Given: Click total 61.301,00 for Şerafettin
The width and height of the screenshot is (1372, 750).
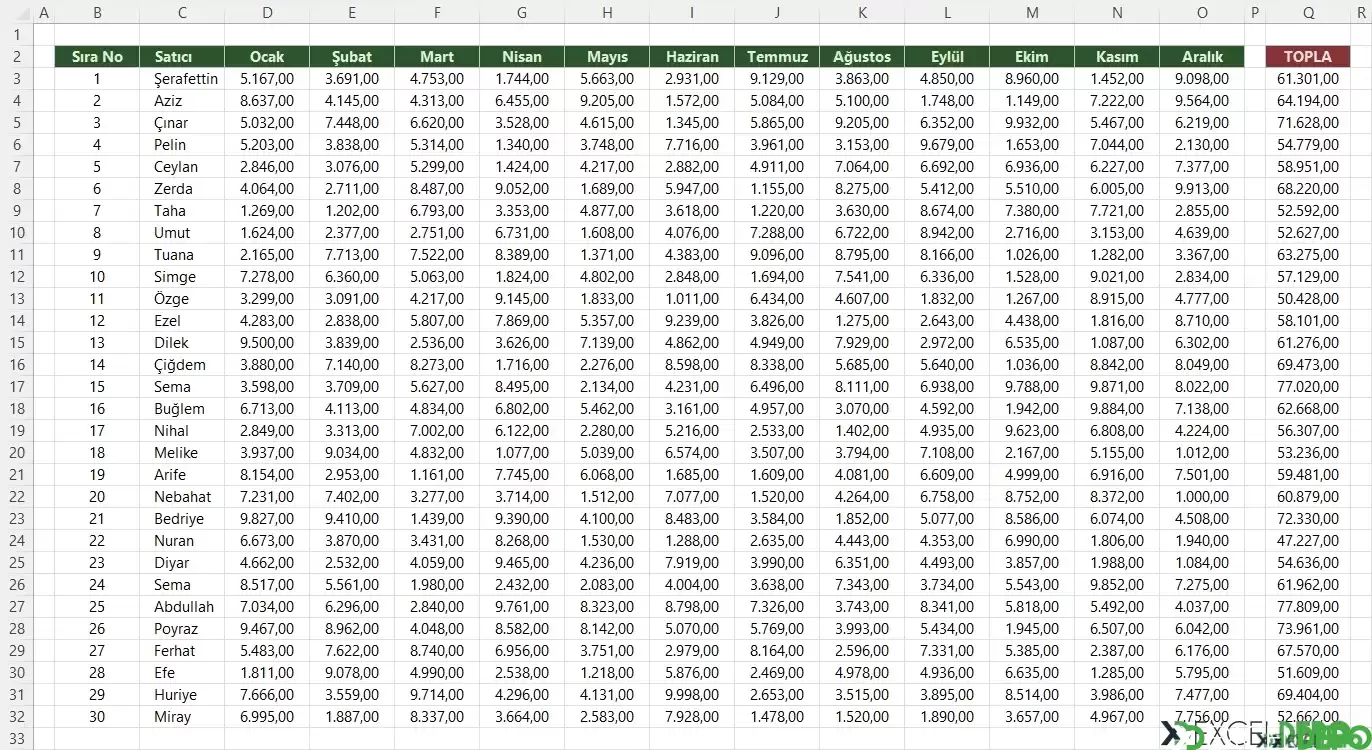Looking at the screenshot, I should (1308, 79).
